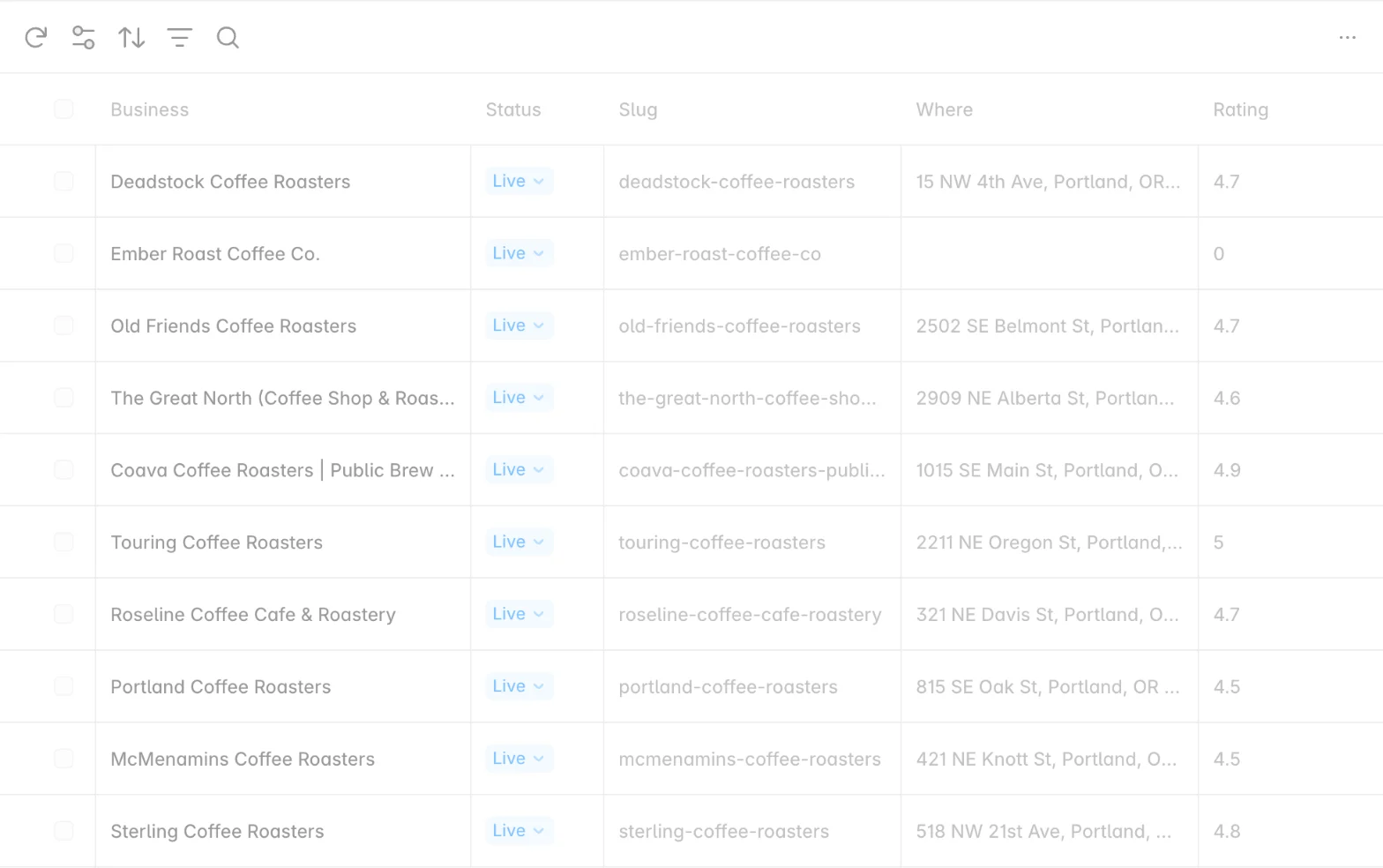Viewport: 1383px width, 868px height.
Task: Click the touring-coffee-roasters slug cell
Action: (752, 542)
